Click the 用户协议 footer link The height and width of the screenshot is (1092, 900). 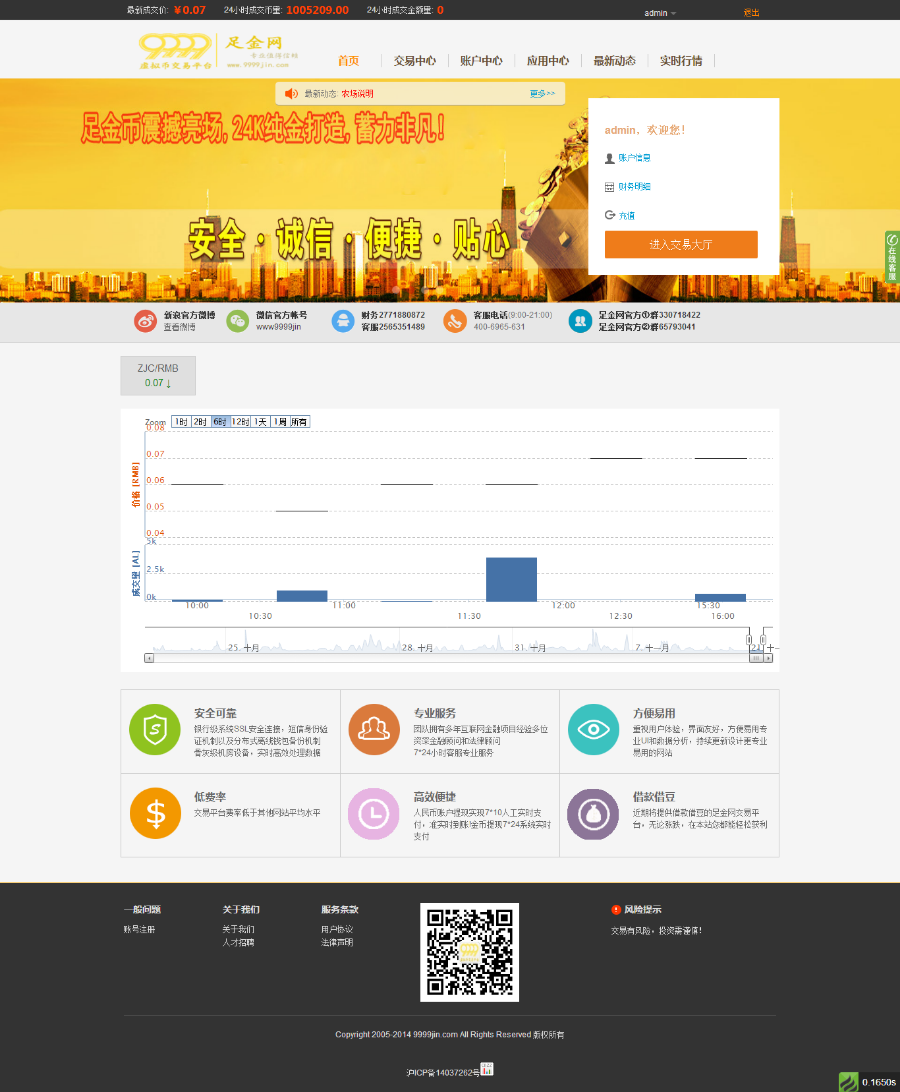(337, 929)
